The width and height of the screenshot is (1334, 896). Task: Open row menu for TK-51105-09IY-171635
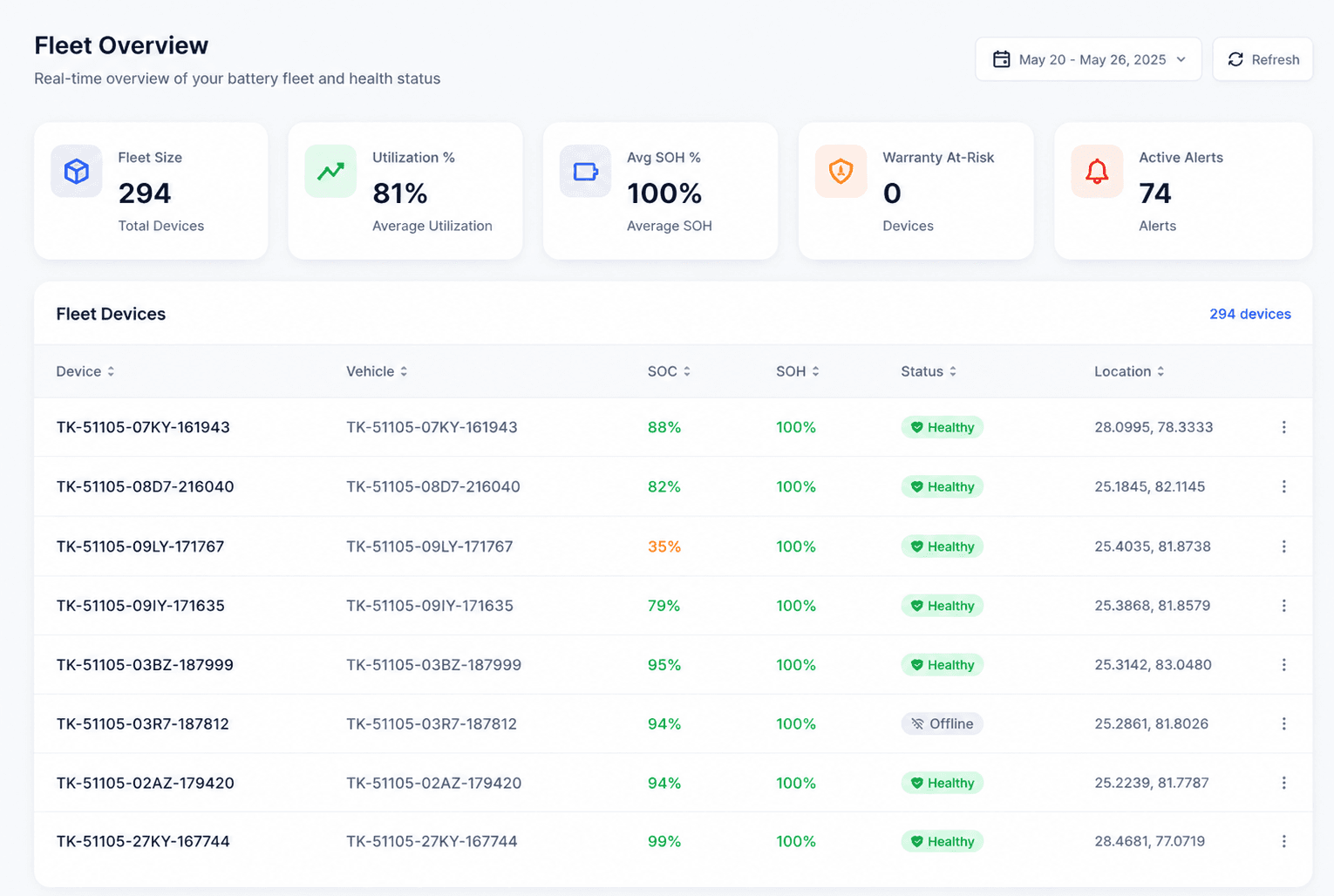1284,606
